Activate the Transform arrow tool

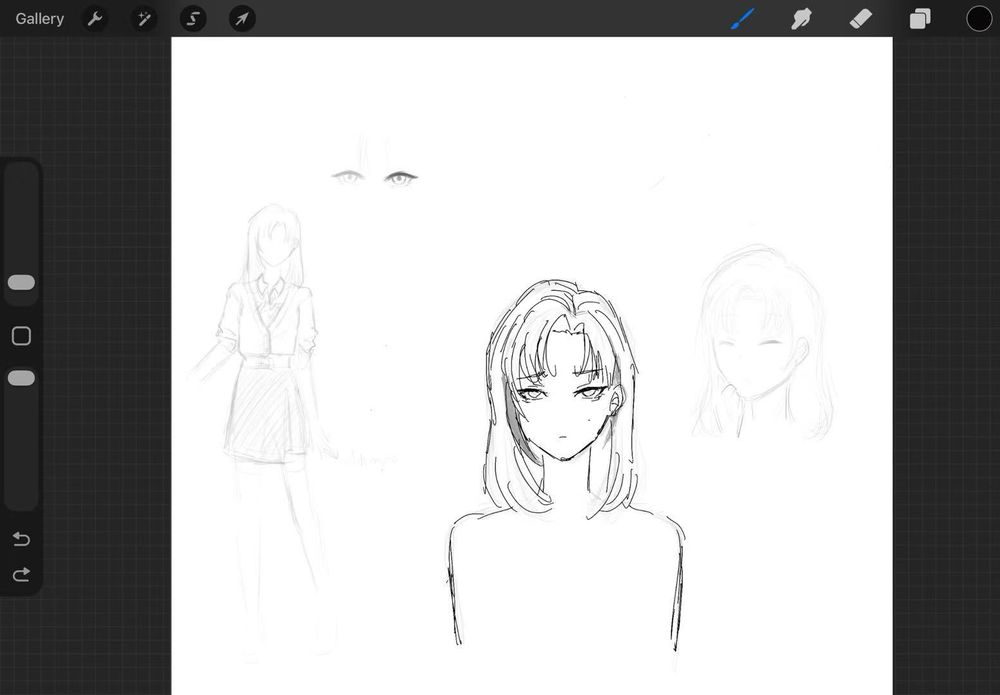[242, 18]
